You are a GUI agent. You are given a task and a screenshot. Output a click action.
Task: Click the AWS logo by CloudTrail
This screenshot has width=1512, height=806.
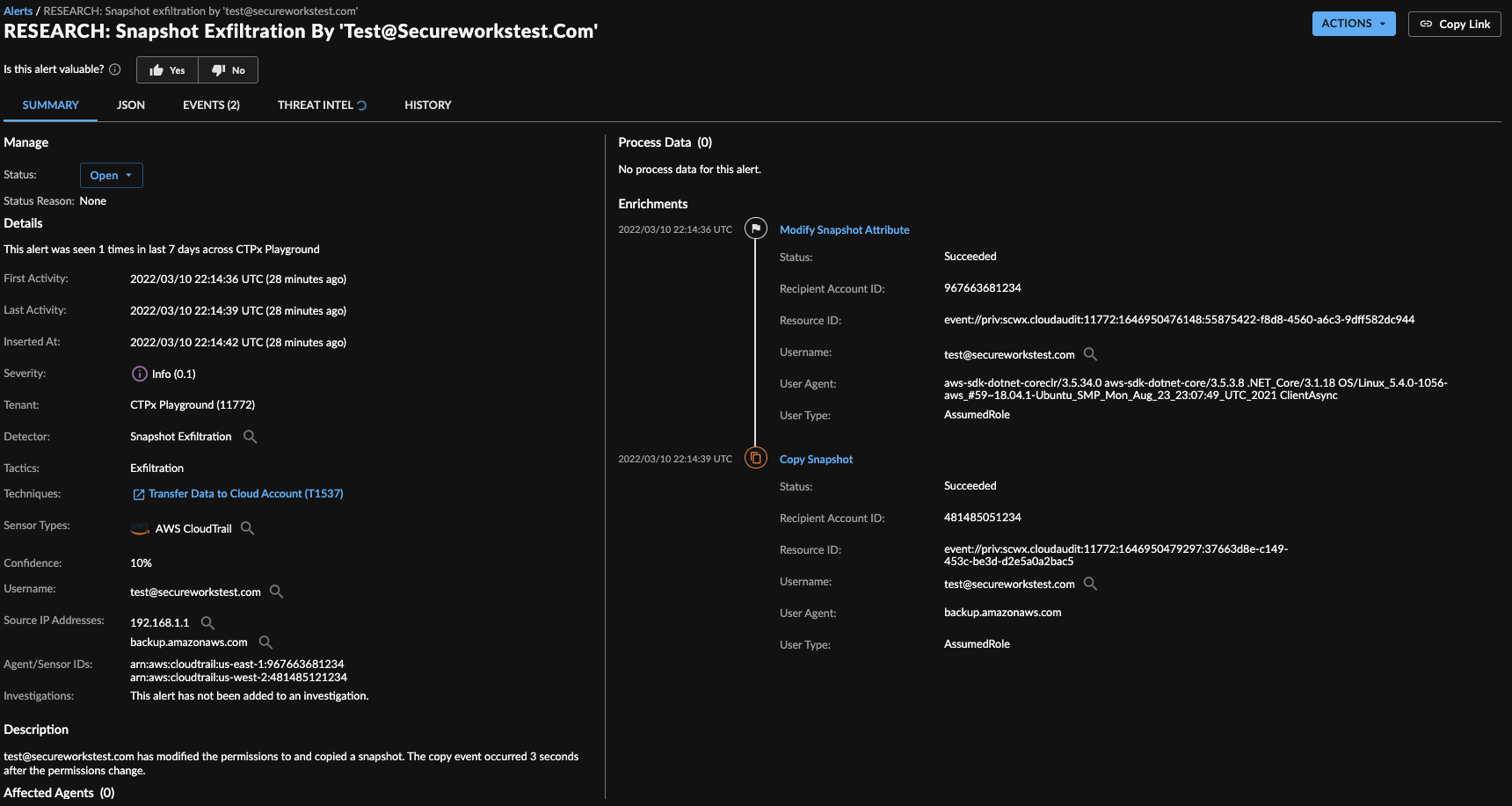tap(140, 528)
